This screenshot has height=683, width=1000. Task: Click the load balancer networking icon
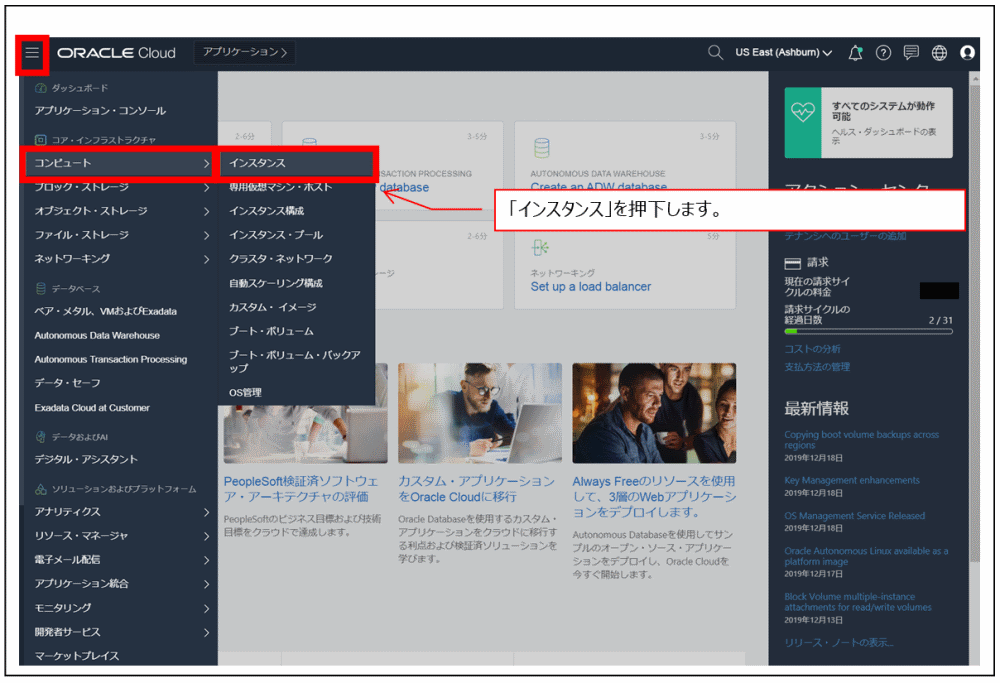(538, 246)
